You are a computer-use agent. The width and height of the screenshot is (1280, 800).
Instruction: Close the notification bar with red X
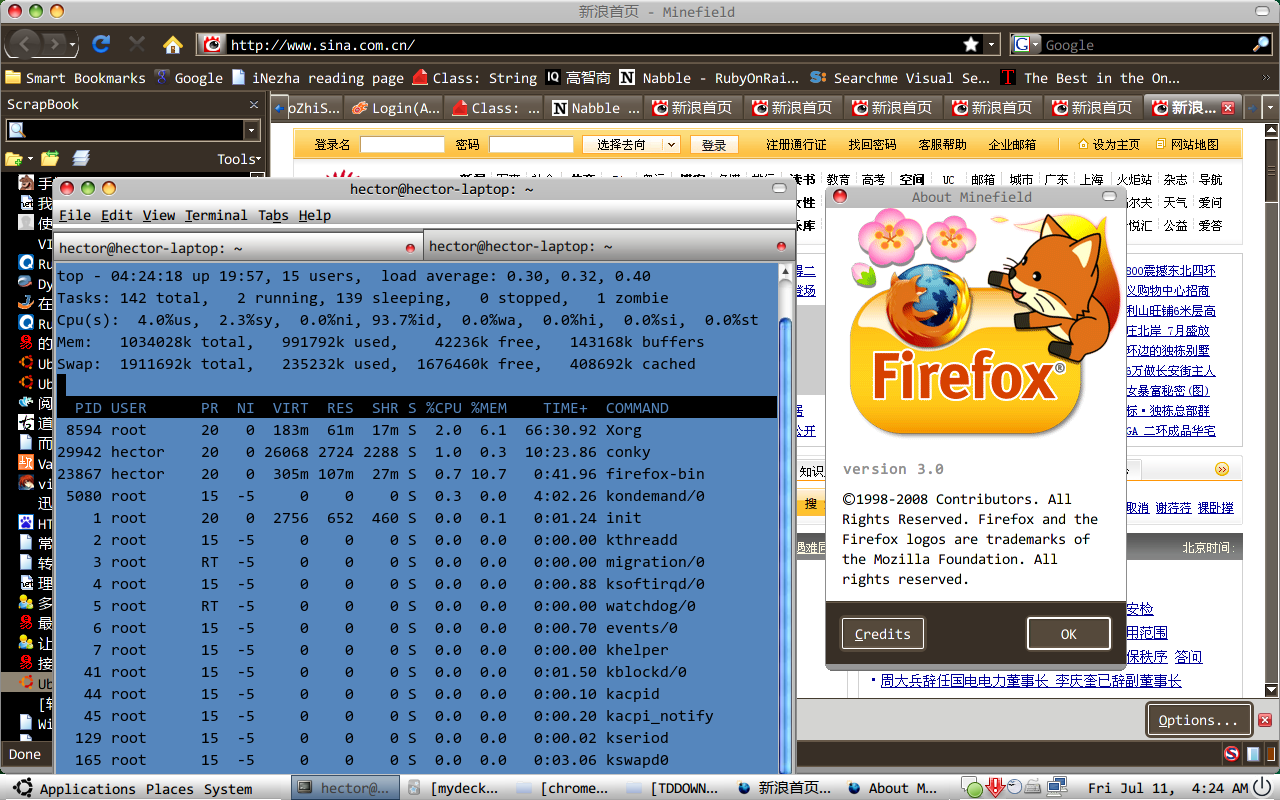[1265, 720]
